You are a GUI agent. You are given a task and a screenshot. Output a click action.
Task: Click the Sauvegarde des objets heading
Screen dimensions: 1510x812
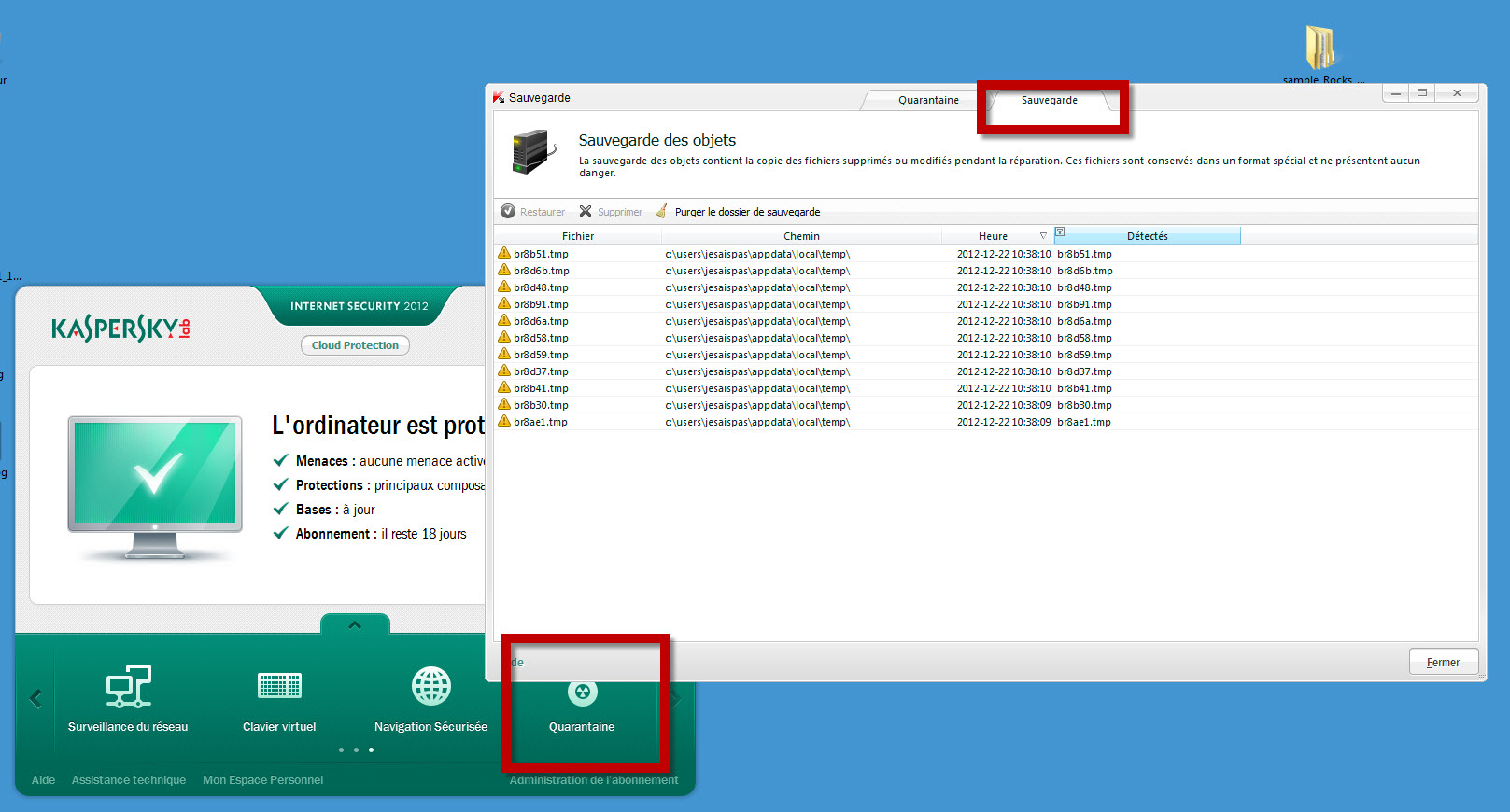point(657,140)
